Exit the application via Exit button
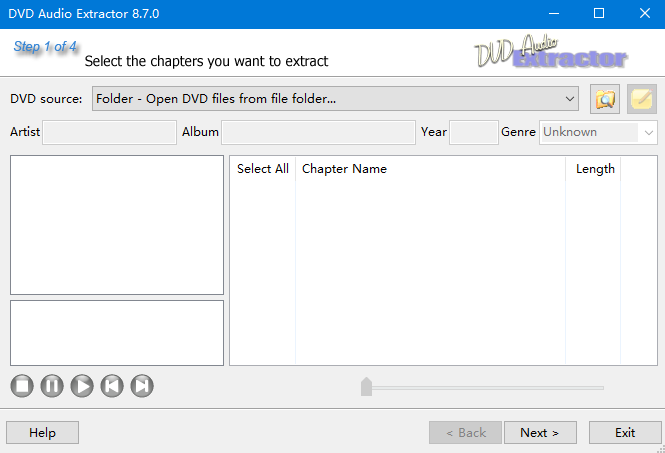 pos(625,433)
